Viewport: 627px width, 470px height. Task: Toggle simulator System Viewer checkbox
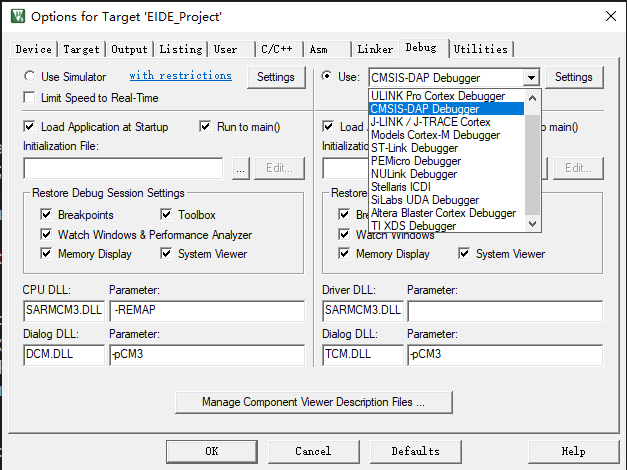[166, 253]
